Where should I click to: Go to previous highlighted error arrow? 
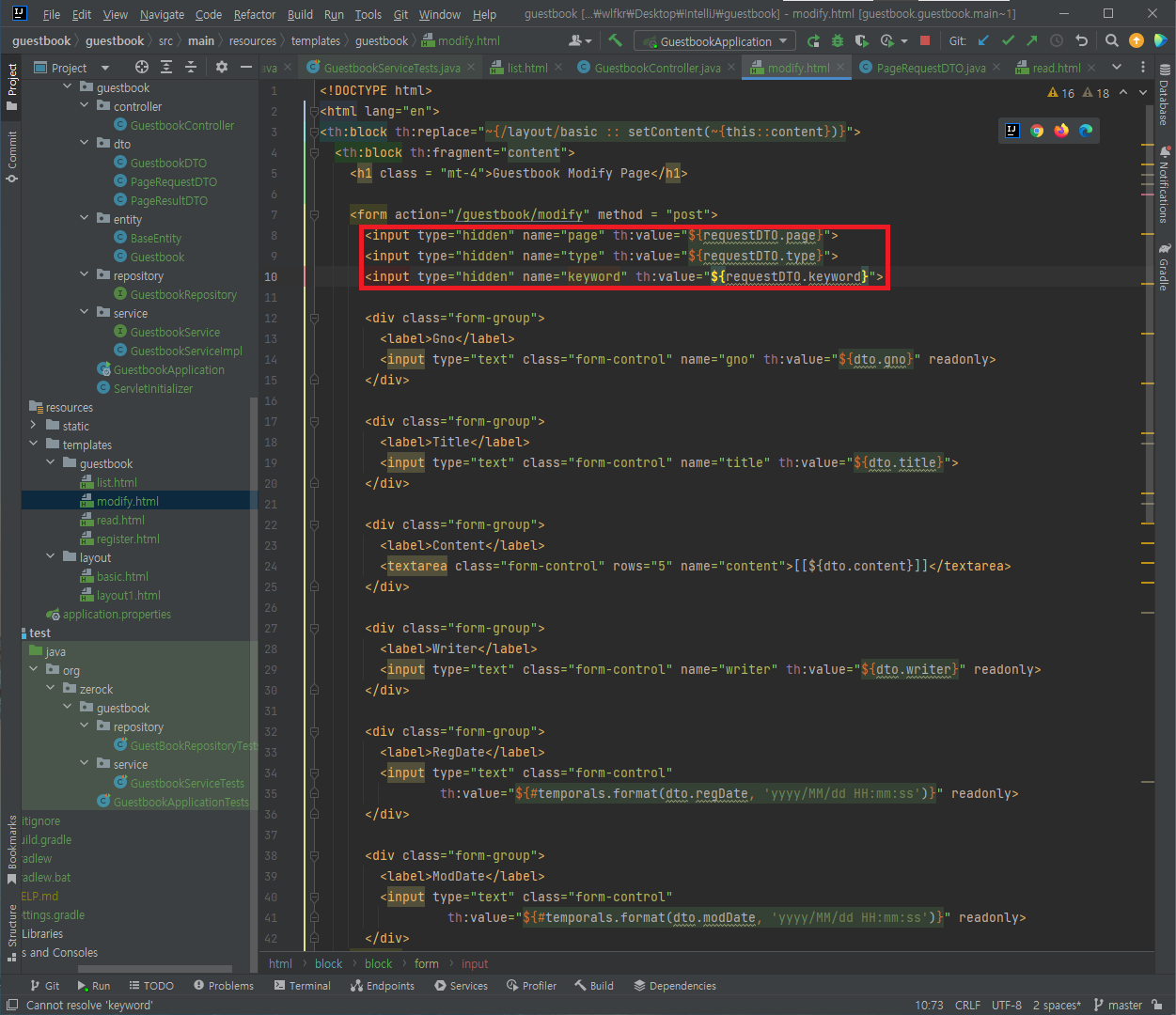(x=1124, y=93)
